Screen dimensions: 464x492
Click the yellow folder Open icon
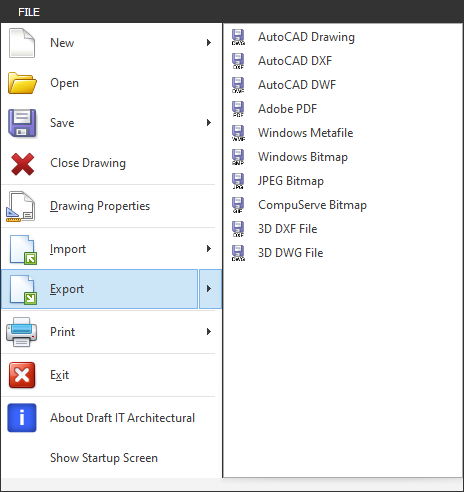(x=22, y=83)
